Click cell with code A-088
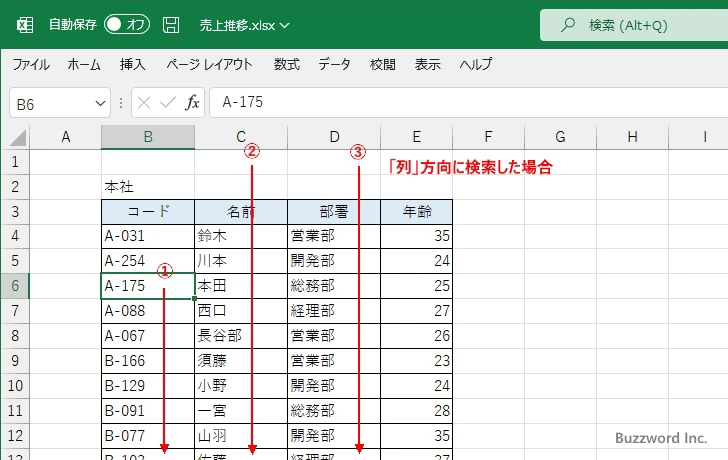728x460 pixels. [x=148, y=311]
